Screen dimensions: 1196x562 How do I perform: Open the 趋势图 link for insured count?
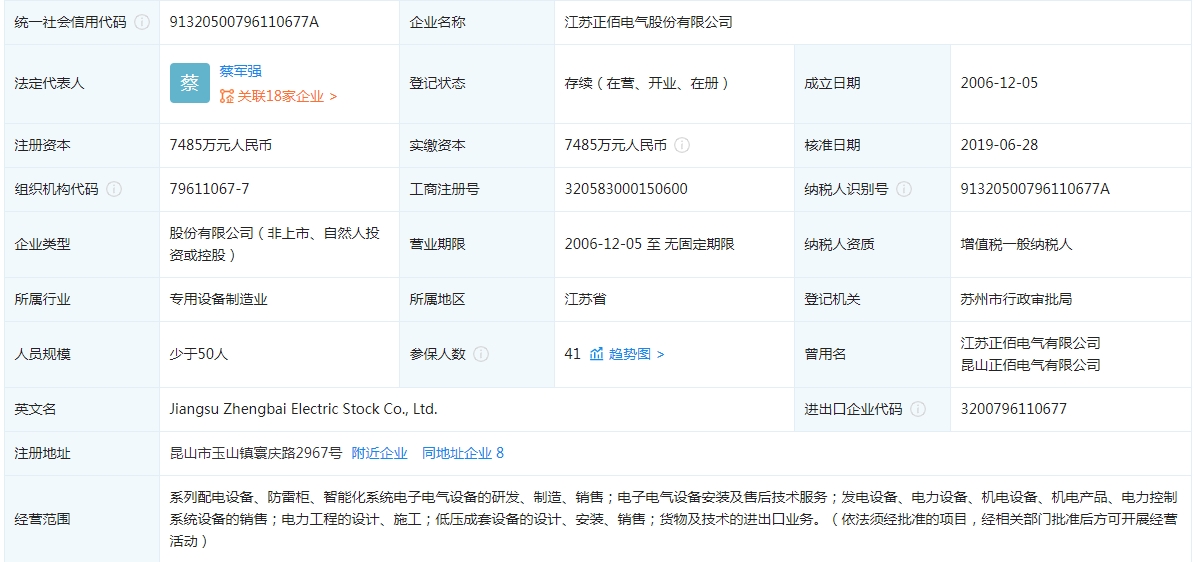tap(630, 354)
